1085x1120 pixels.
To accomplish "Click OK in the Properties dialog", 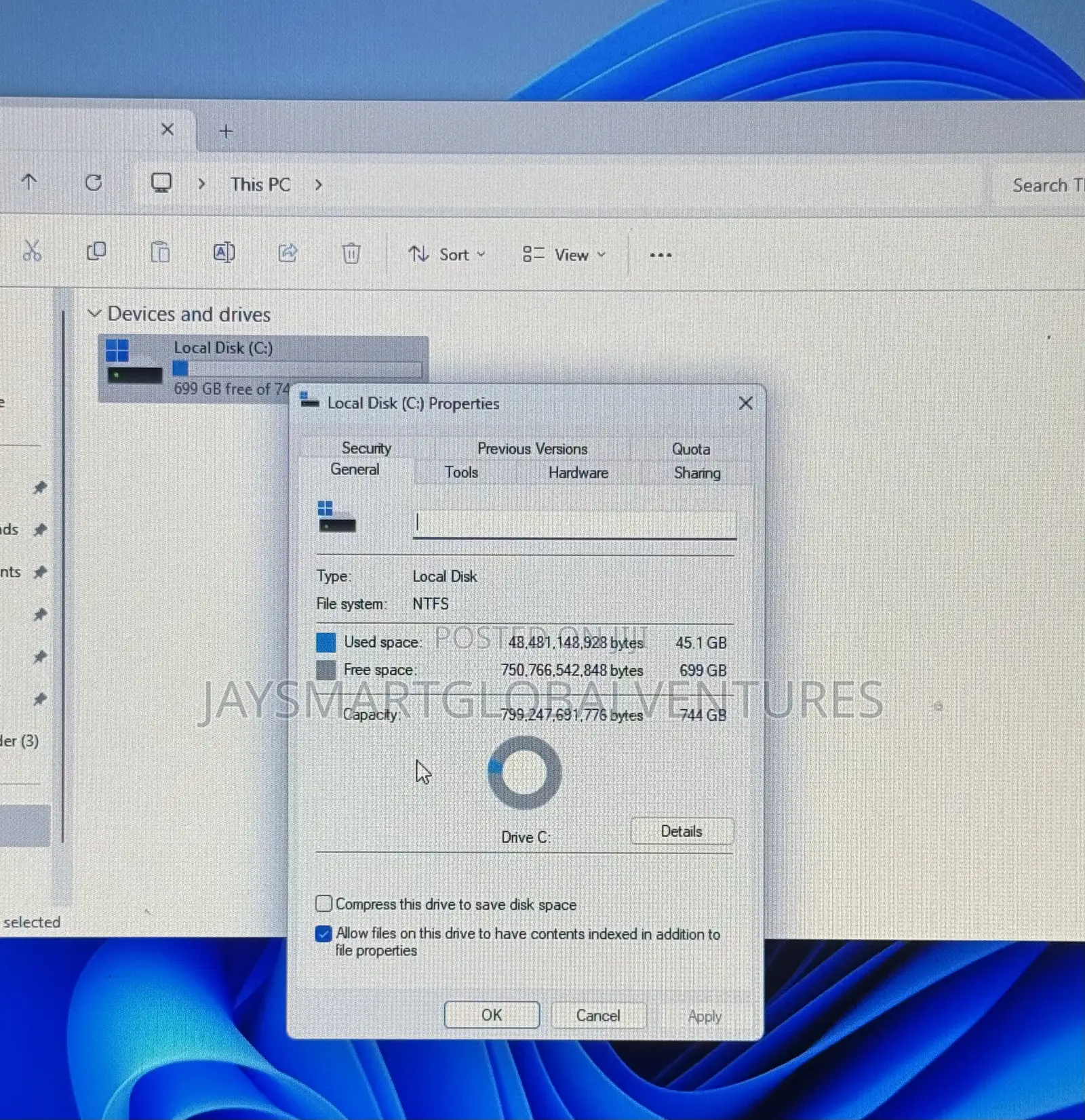I will (492, 1015).
